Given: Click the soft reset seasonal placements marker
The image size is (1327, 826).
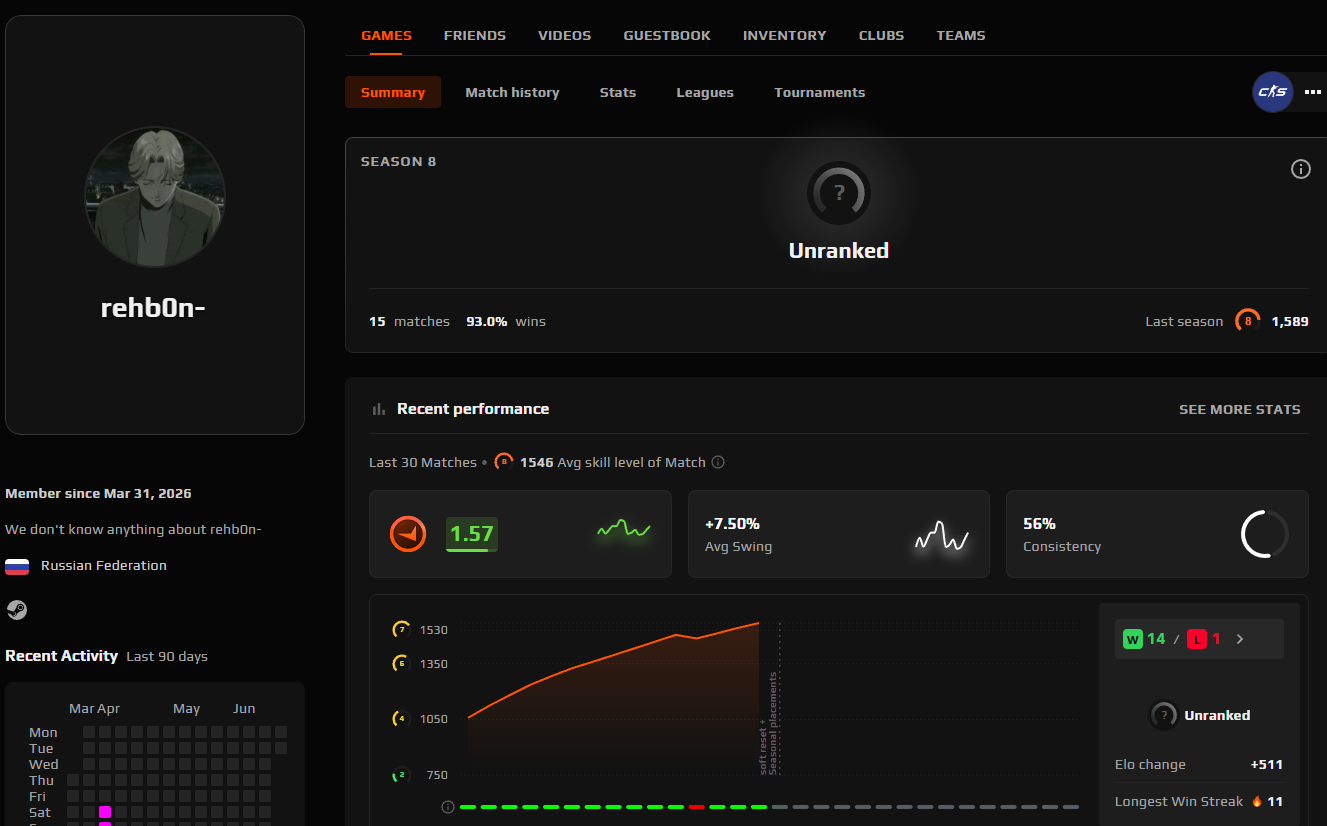Looking at the screenshot, I should point(769,722).
